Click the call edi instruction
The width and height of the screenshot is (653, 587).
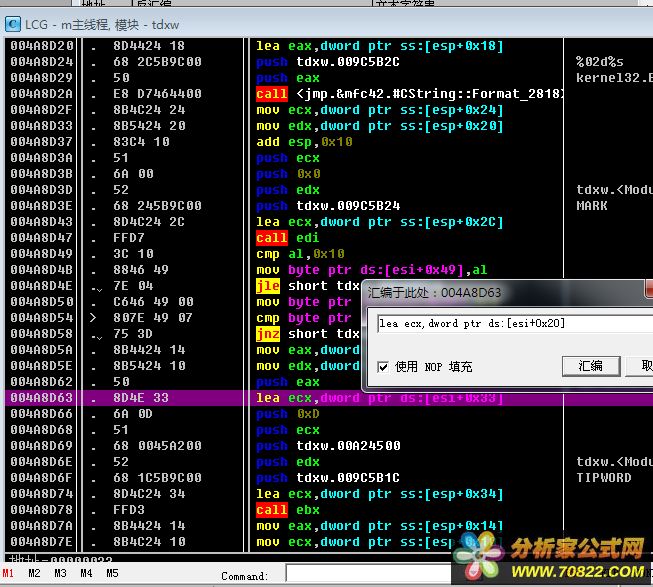[287, 238]
